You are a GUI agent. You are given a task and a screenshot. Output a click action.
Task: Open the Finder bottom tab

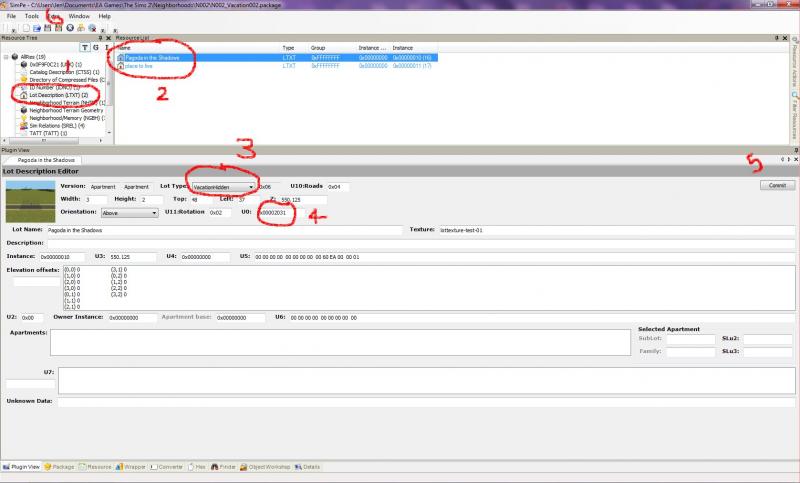point(224,466)
